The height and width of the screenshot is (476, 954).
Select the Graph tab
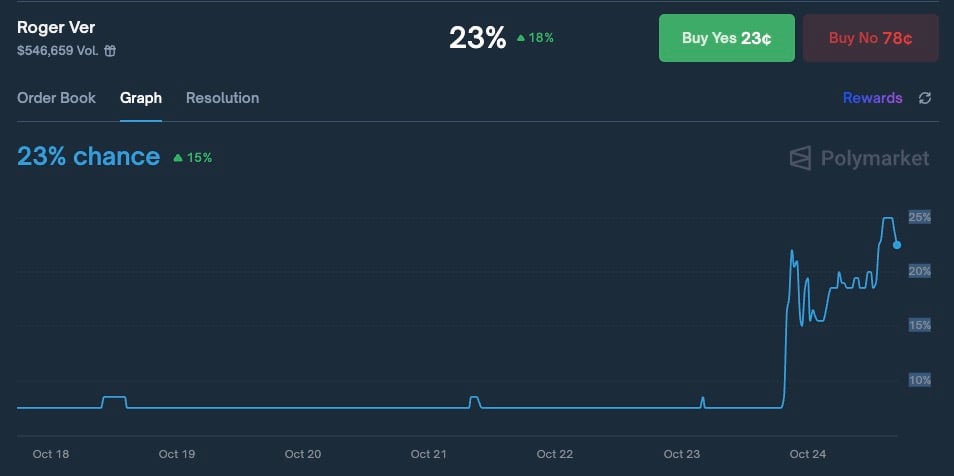(x=141, y=98)
